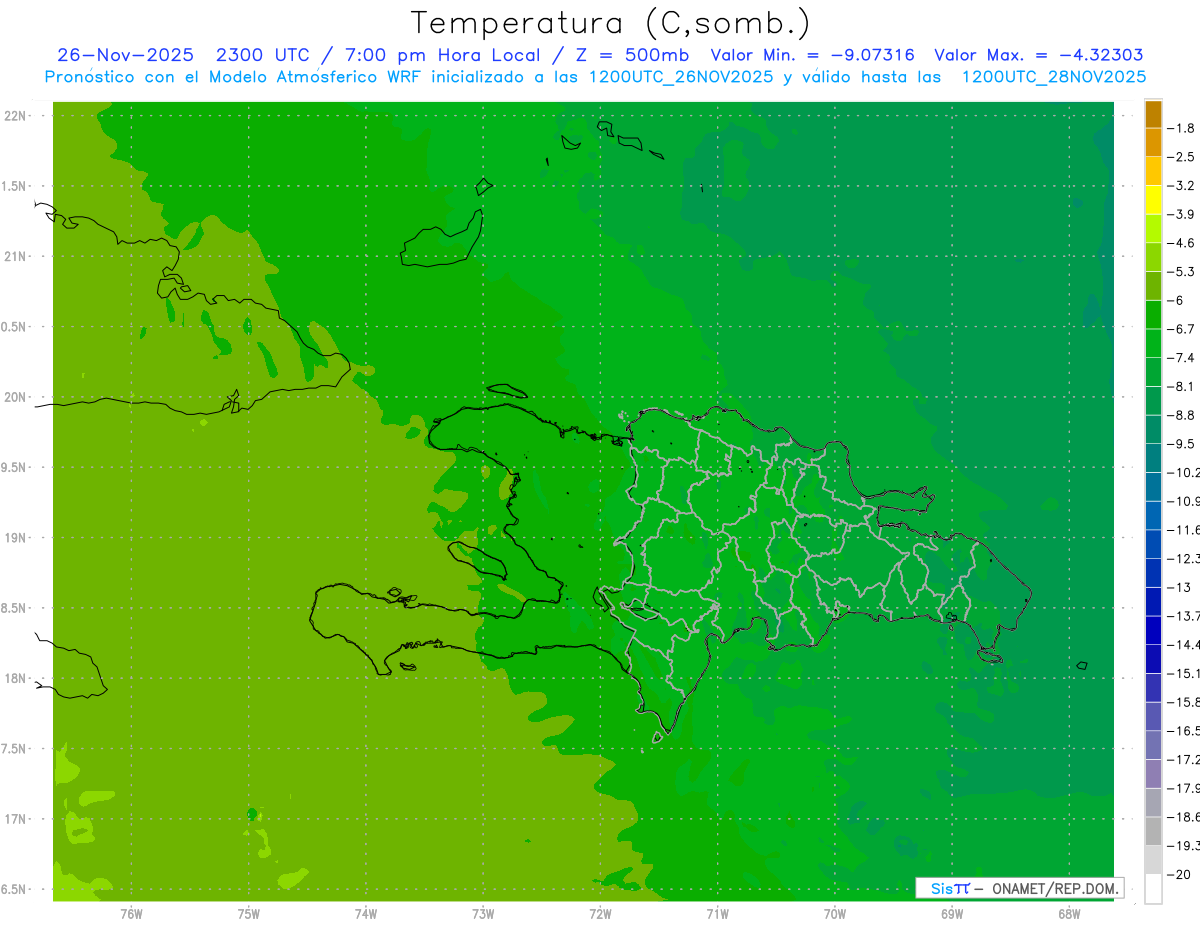1200x927 pixels.
Task: Click the colorbar value "-14.4"
Action: pos(1183,645)
